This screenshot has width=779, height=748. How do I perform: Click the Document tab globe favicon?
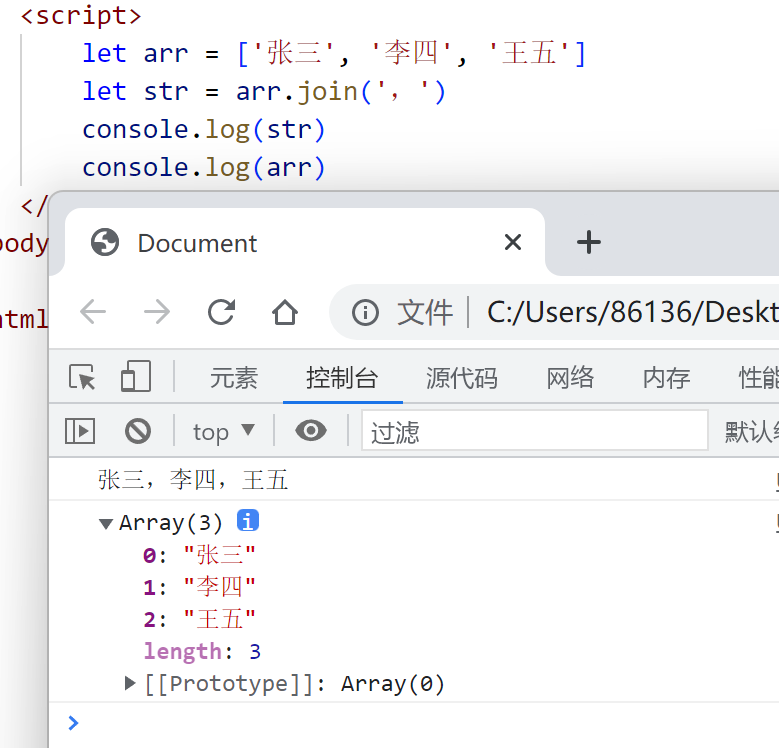pyautogui.click(x=105, y=242)
